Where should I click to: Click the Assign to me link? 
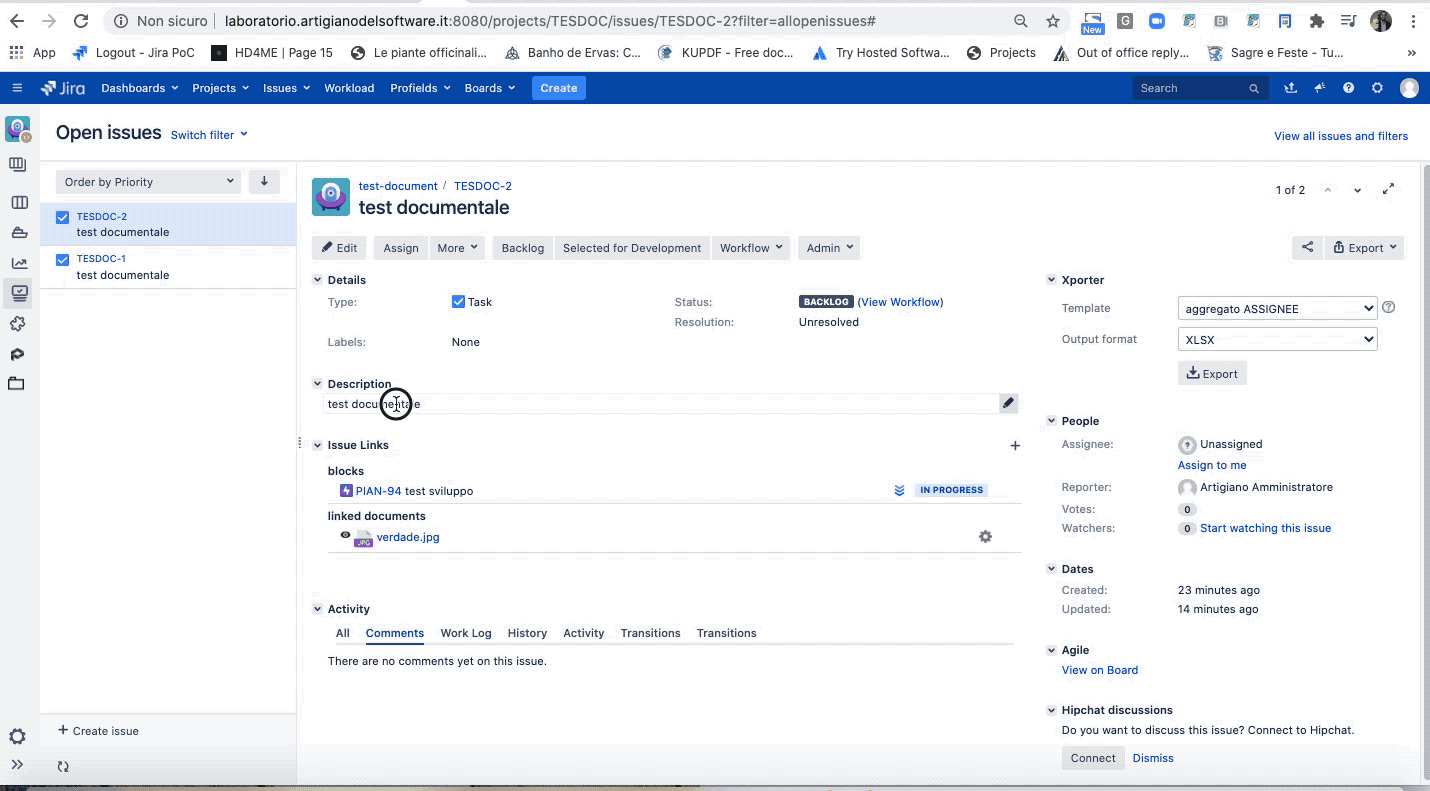click(x=1212, y=464)
